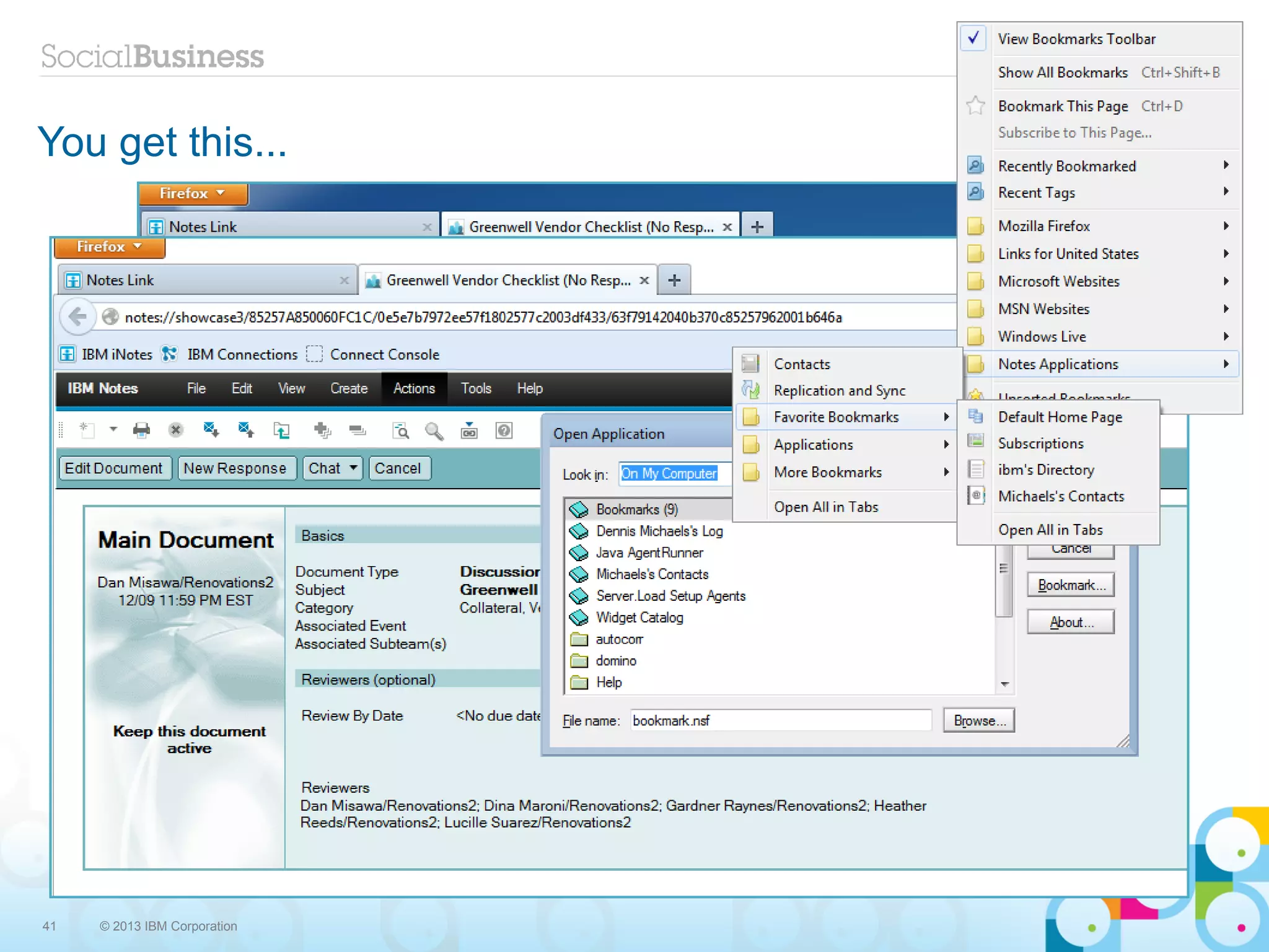Expand Applications submenu arrow
1269x952 pixels.
click(x=946, y=444)
